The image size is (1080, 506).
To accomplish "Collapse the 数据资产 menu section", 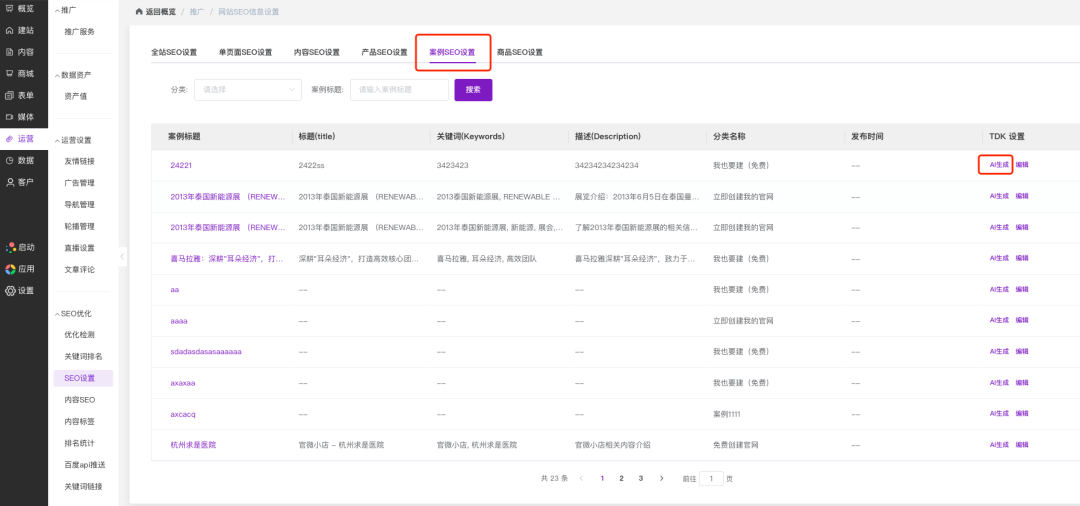I will pyautogui.click(x=57, y=75).
